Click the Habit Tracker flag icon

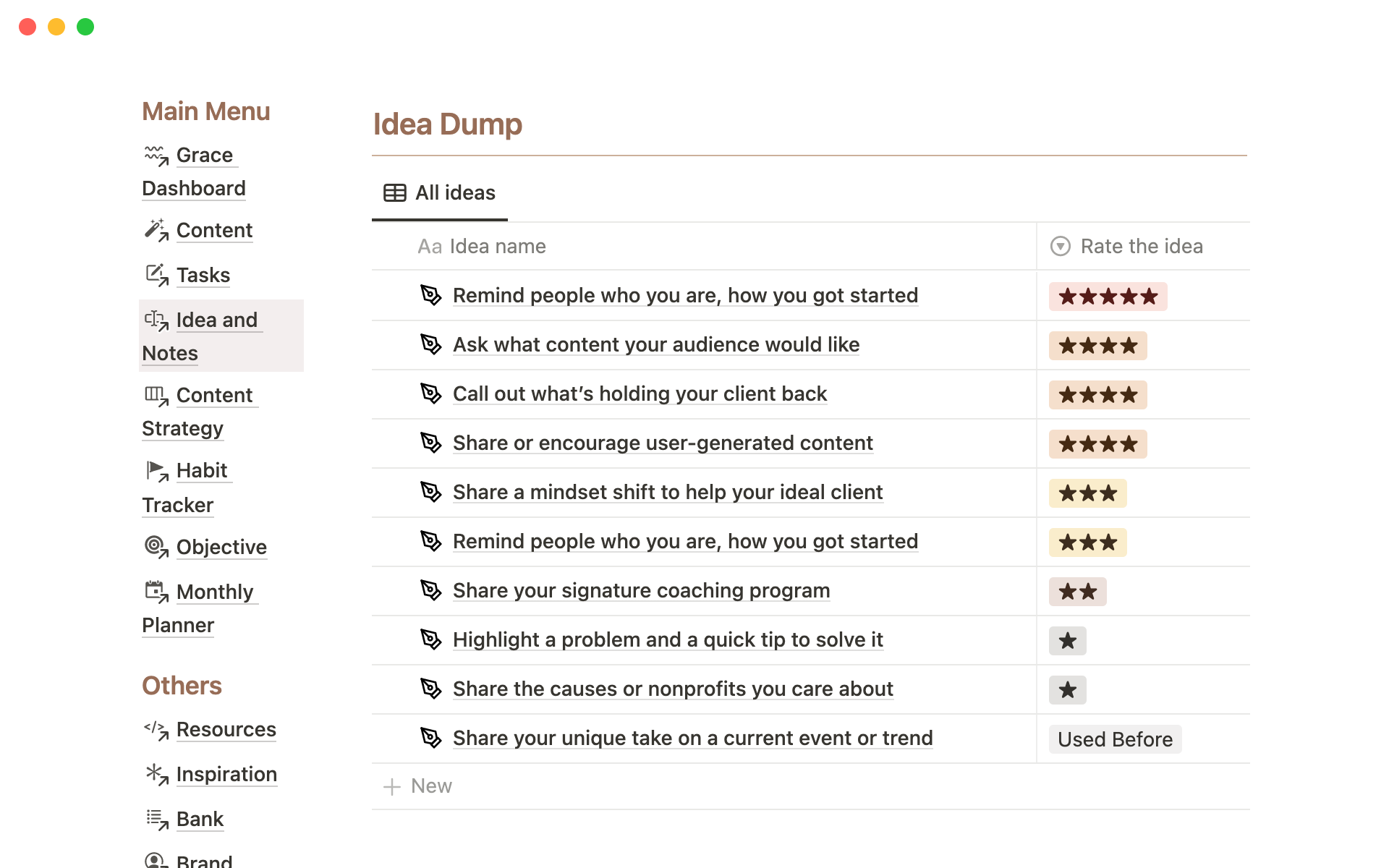click(156, 471)
